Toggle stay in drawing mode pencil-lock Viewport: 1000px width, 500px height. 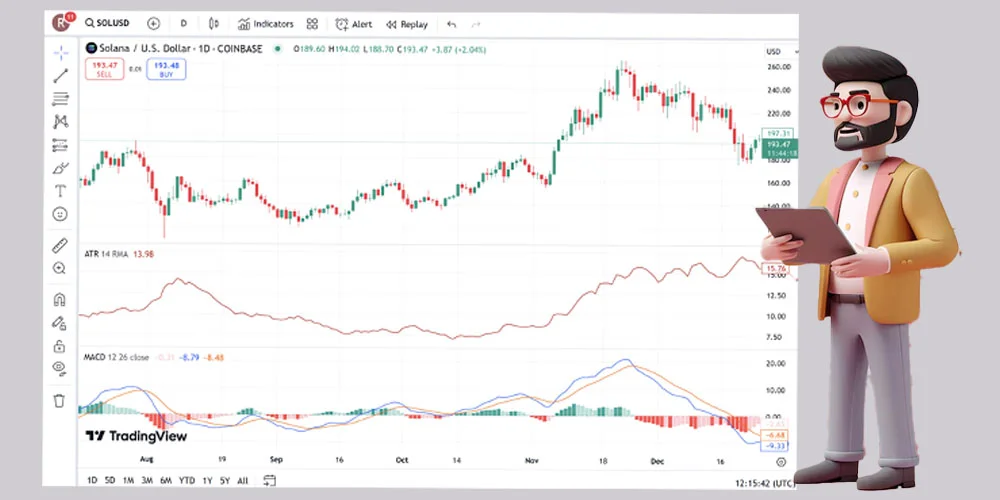tap(59, 323)
